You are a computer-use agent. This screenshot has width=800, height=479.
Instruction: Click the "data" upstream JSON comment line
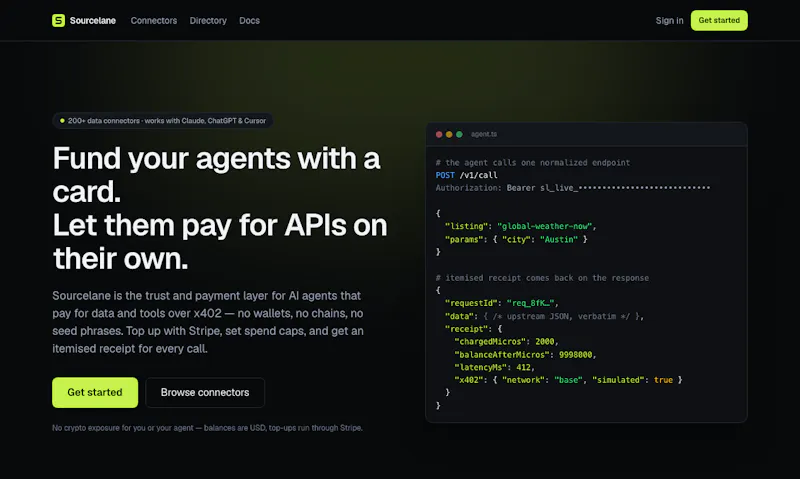tap(544, 316)
